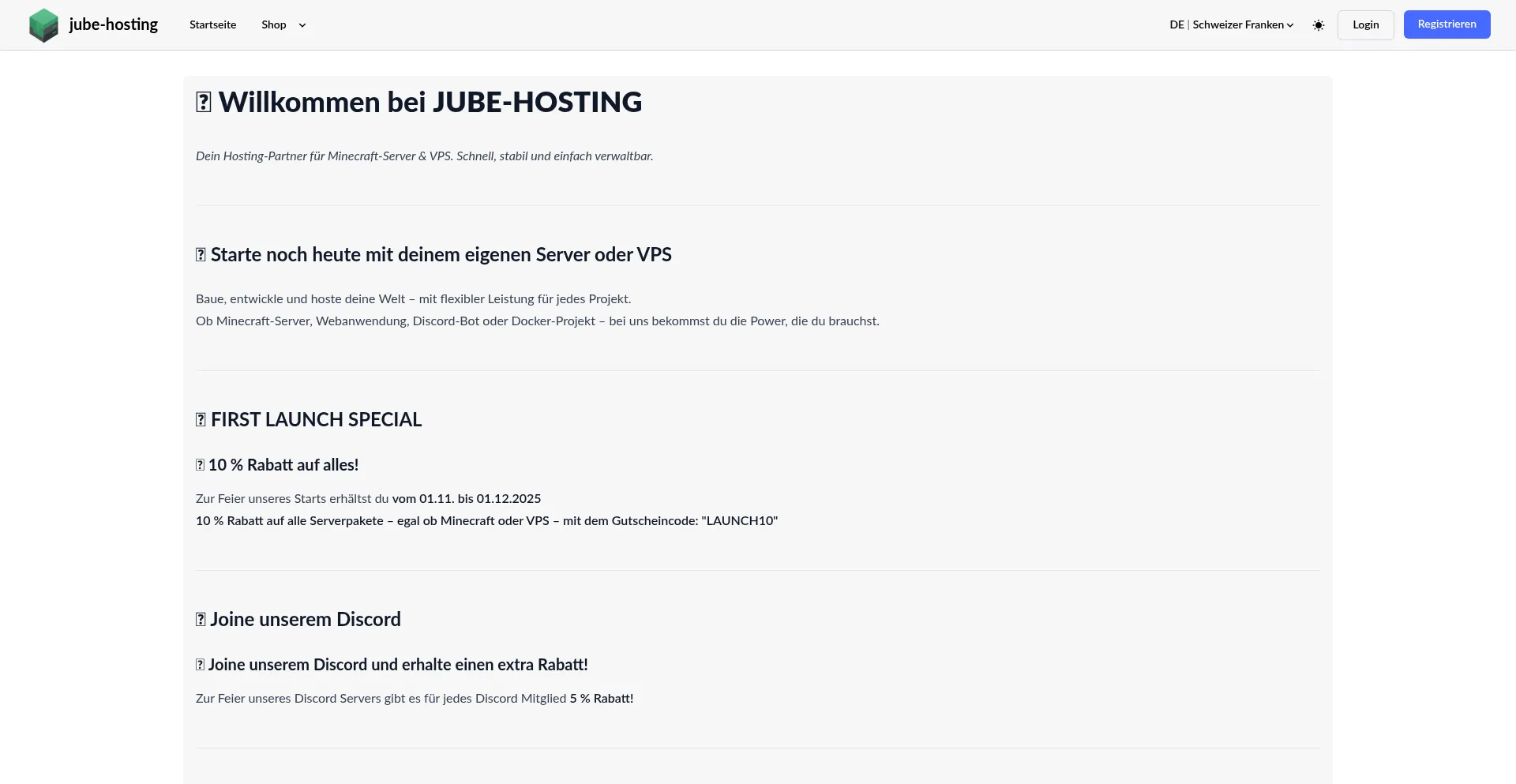Click the LAUNCH10 coupon code text
Viewport: 1516px width, 784px height.
[739, 521]
